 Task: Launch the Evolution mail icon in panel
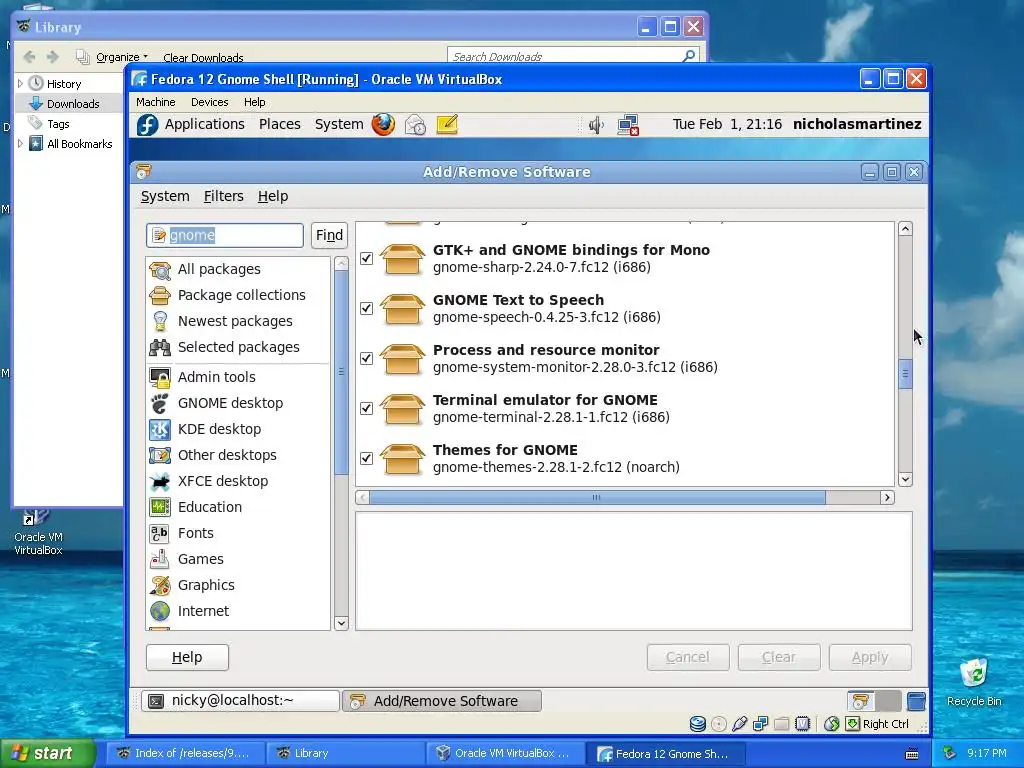coord(415,124)
